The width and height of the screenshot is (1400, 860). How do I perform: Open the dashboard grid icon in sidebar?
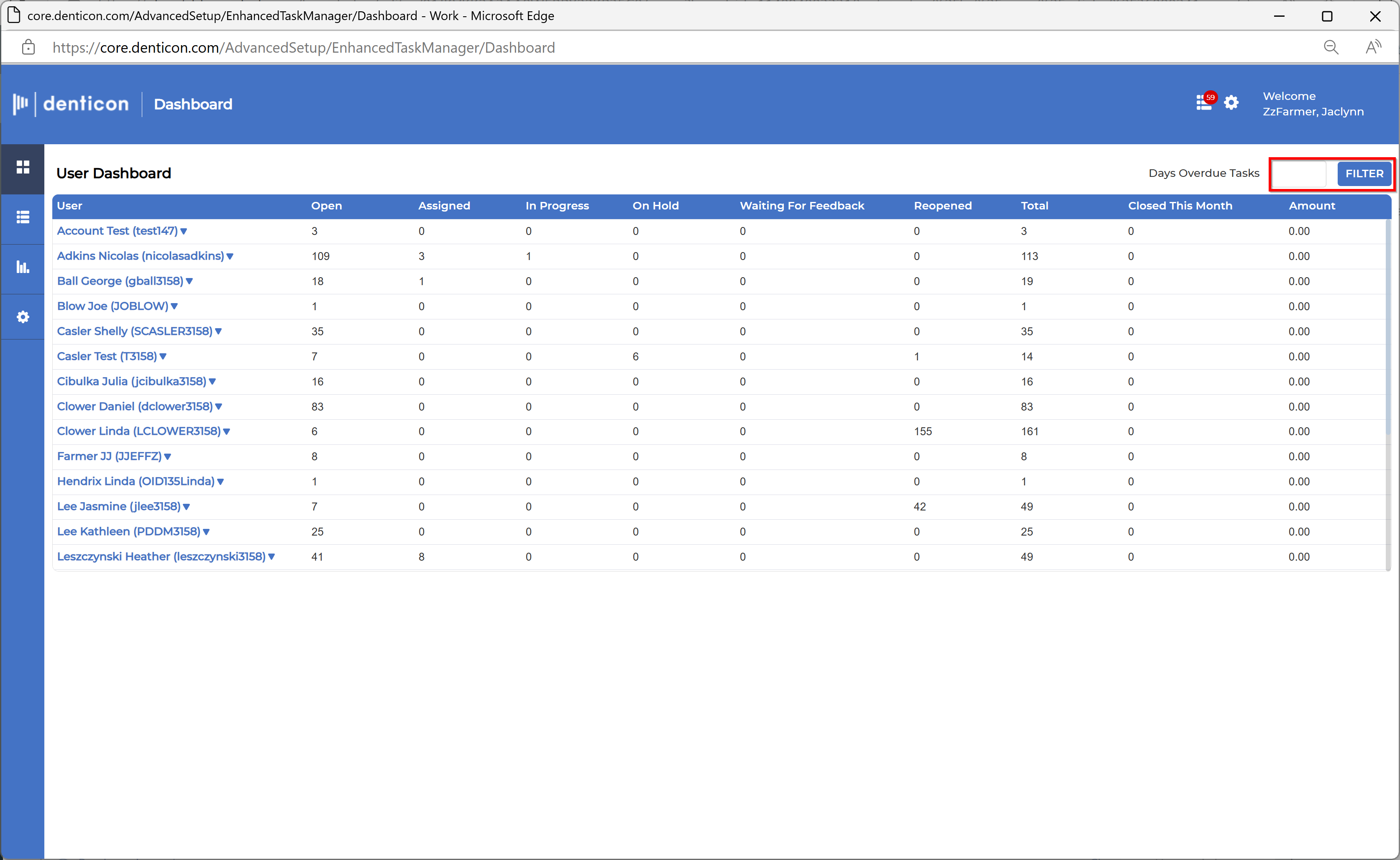tap(23, 167)
